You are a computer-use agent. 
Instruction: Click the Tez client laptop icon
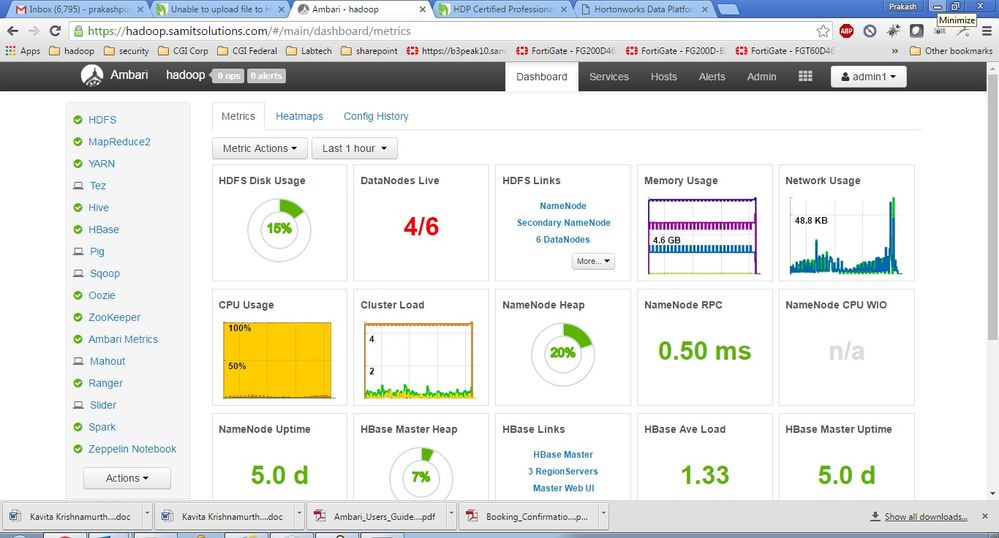(x=78, y=185)
